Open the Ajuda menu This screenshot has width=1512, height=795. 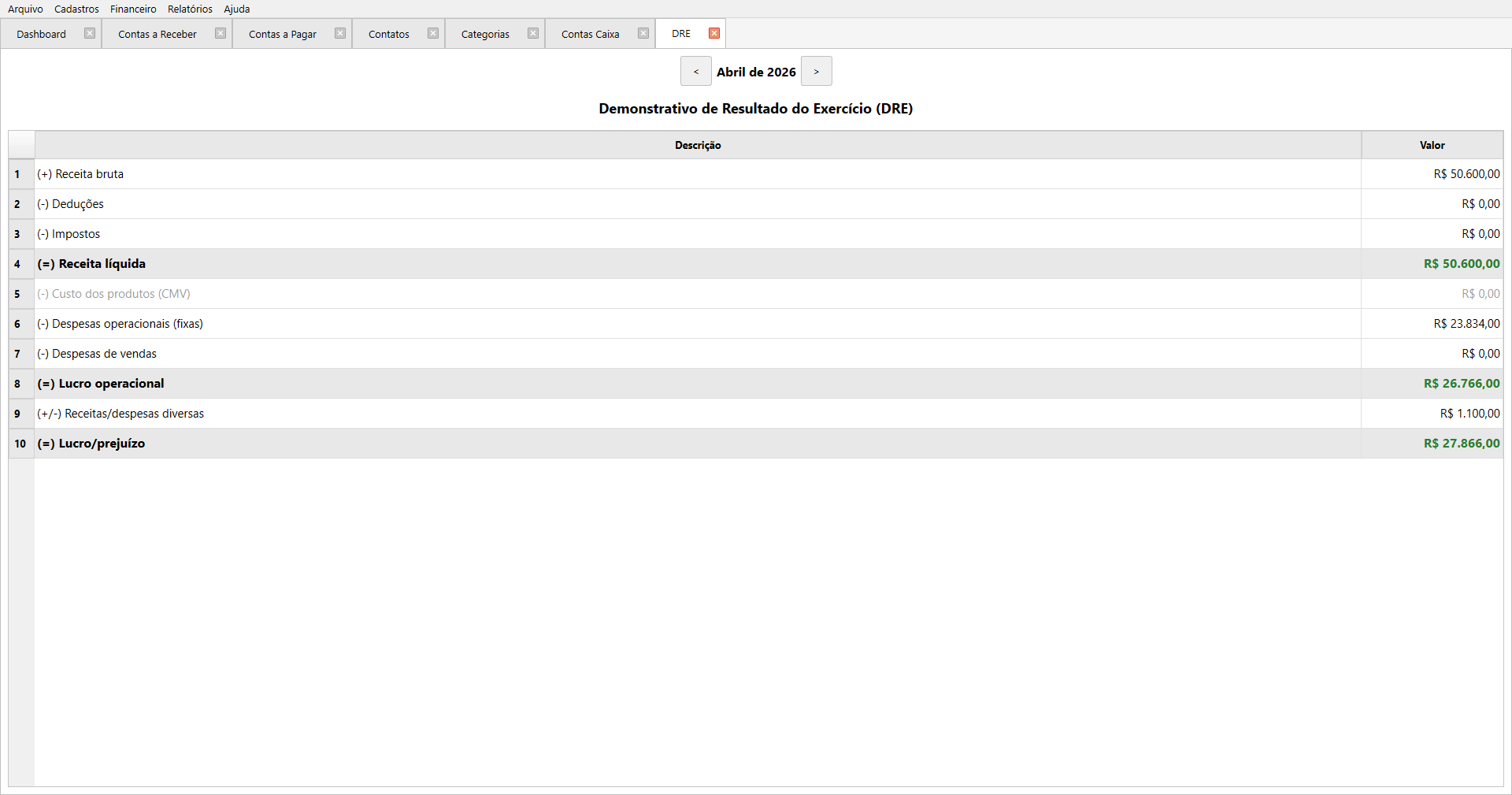236,9
